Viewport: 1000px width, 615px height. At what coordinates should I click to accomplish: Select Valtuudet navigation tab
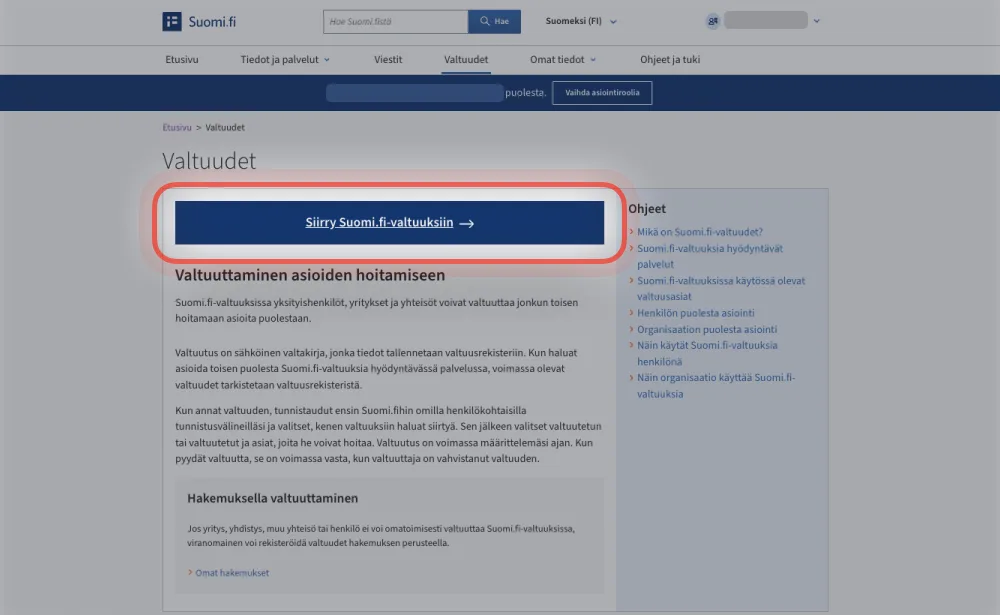466,59
